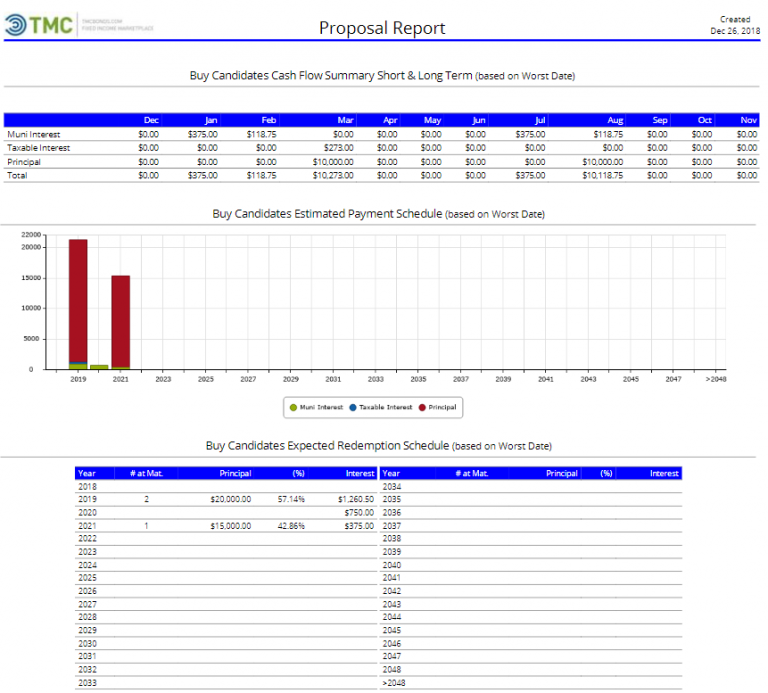Select the $273.00 Taxable Interest cell
Viewport: 768px width, 693px height.
tap(338, 148)
